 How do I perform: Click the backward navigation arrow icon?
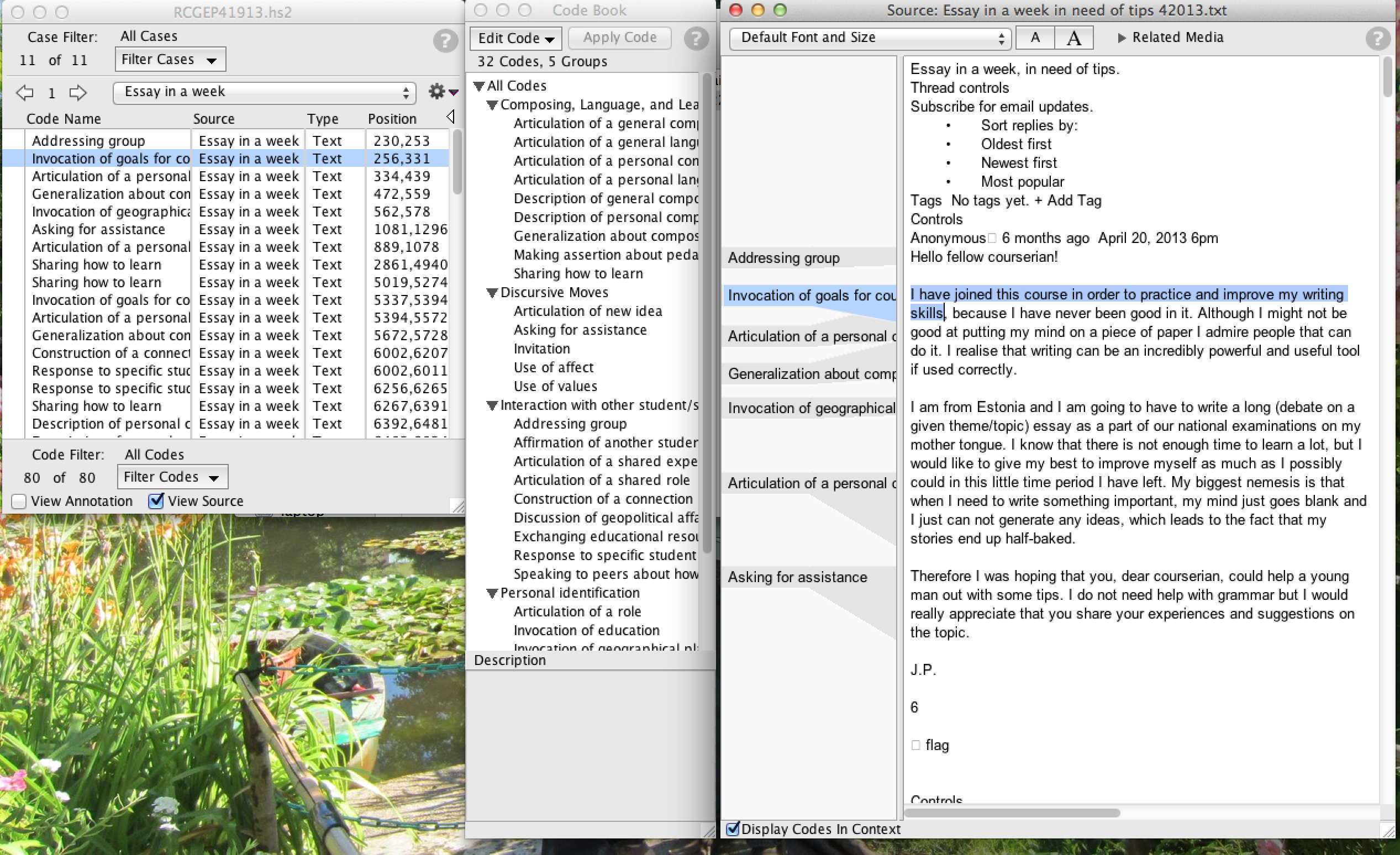click(27, 93)
